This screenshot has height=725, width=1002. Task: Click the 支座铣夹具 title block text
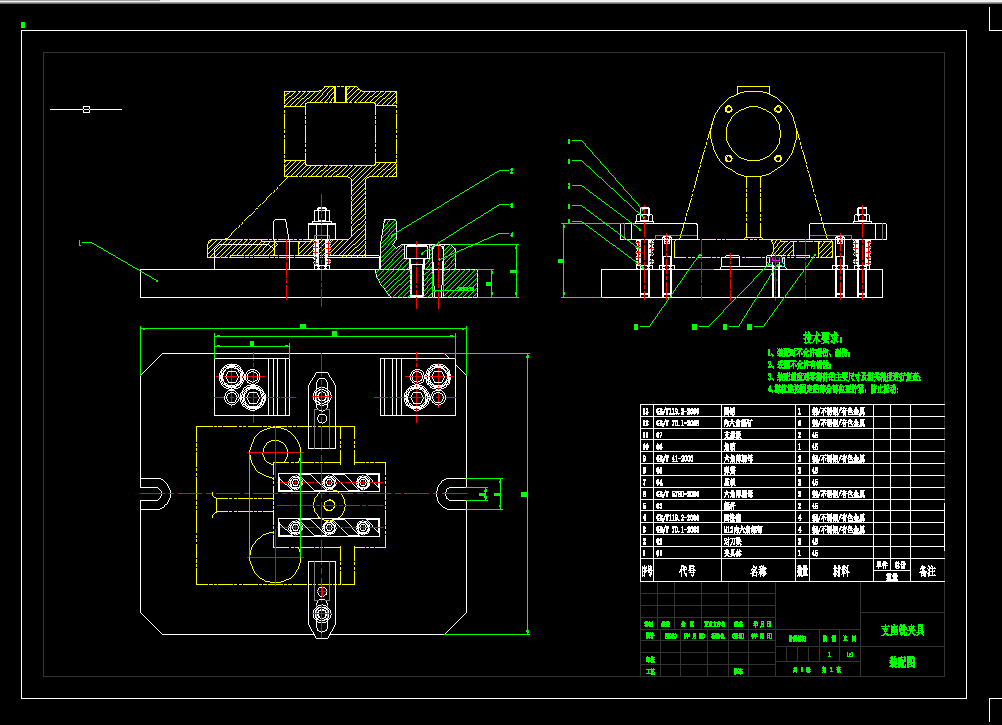[902, 630]
